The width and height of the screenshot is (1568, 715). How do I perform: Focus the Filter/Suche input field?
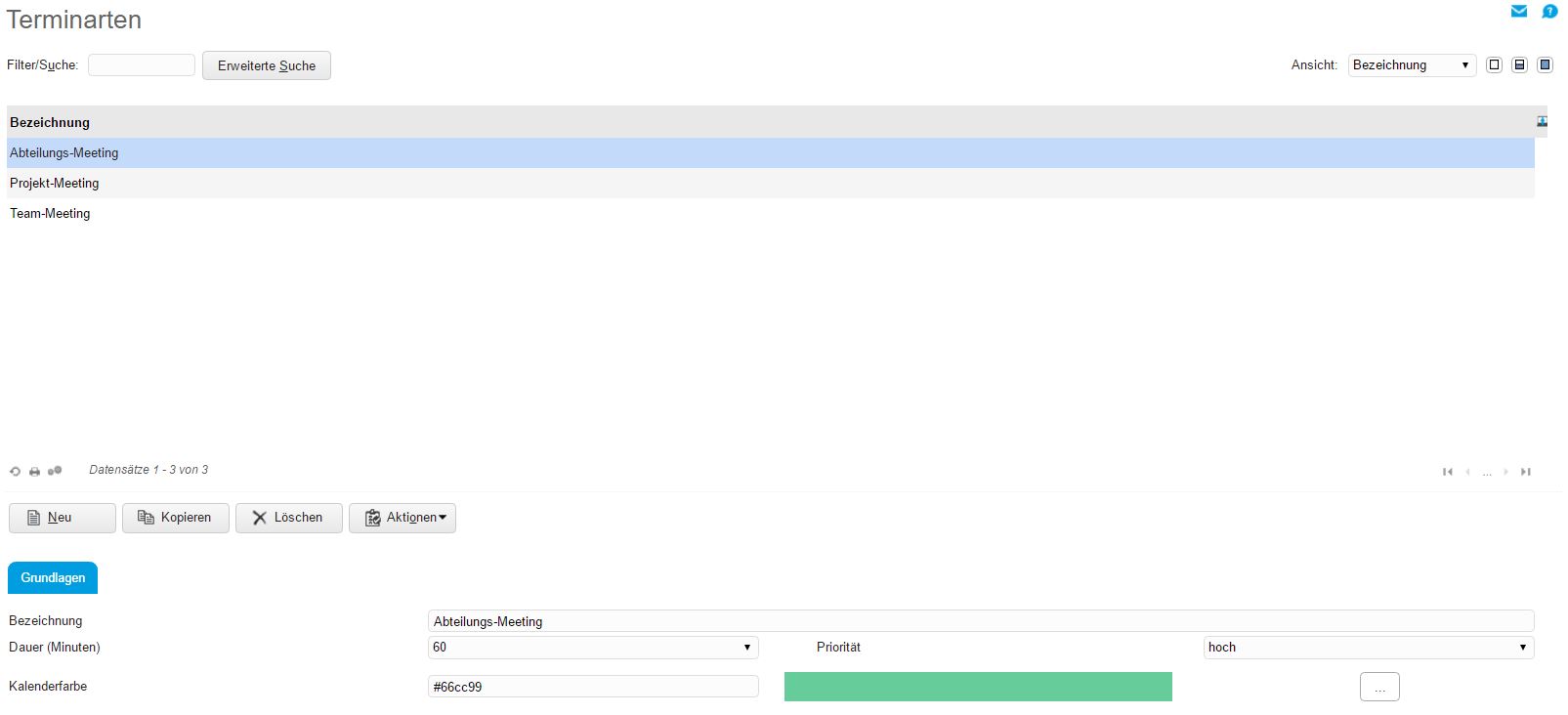tap(142, 64)
